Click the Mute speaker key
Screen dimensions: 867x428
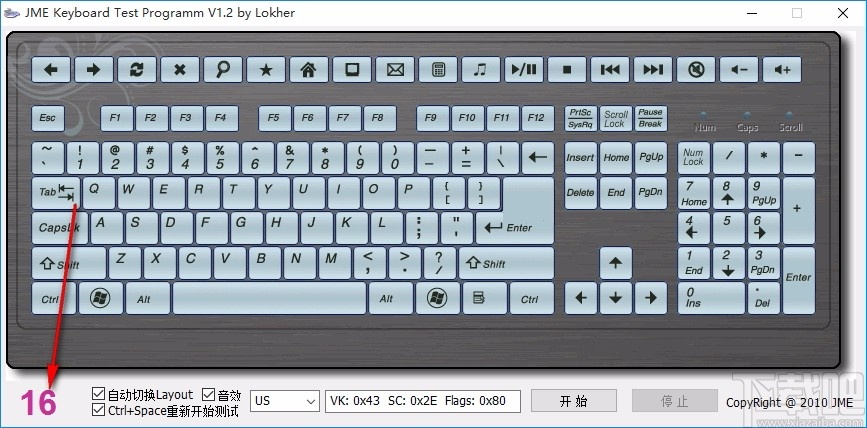(696, 70)
